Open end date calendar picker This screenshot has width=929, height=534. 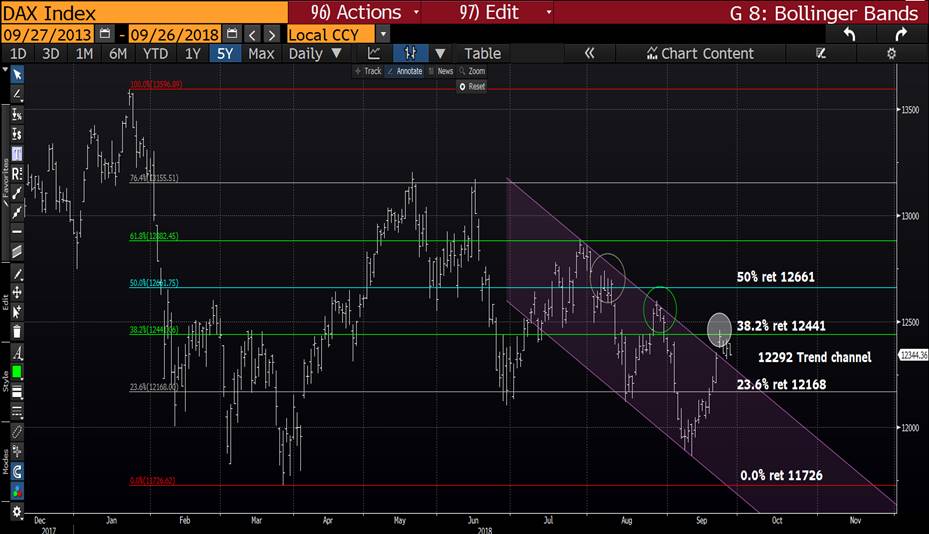point(232,34)
